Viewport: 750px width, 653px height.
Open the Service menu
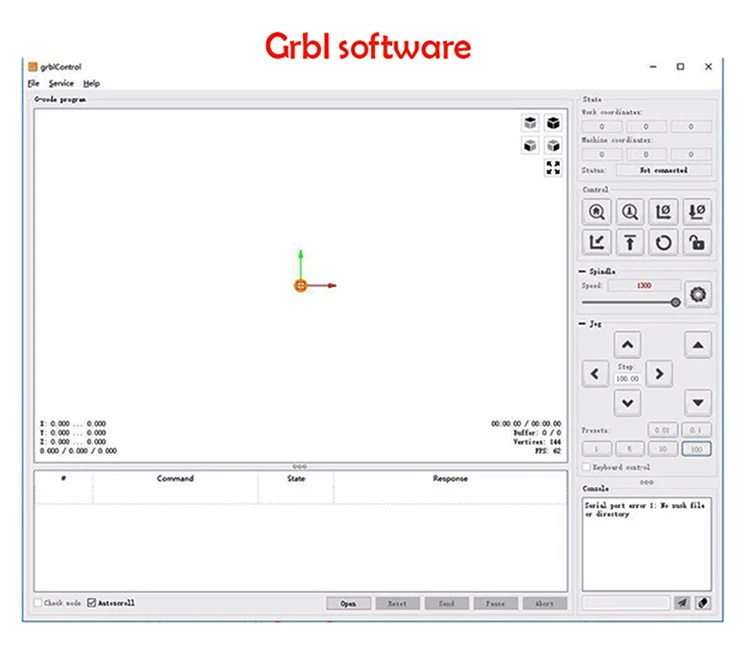[x=61, y=83]
